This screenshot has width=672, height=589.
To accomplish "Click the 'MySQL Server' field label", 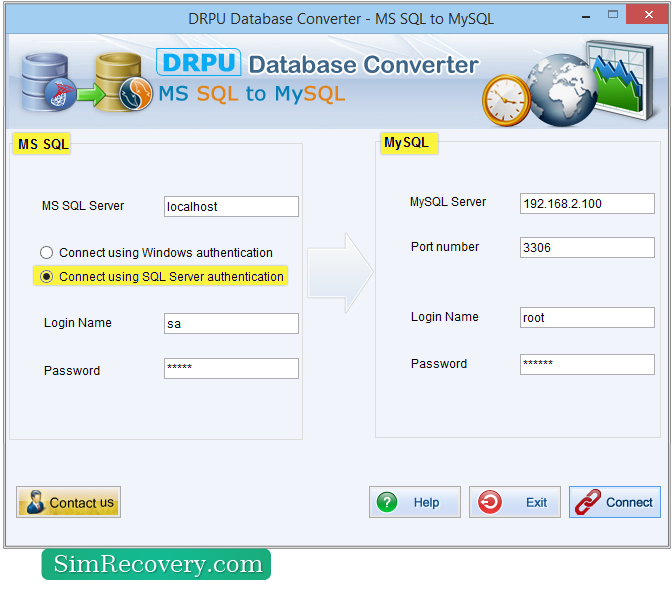I will click(448, 202).
